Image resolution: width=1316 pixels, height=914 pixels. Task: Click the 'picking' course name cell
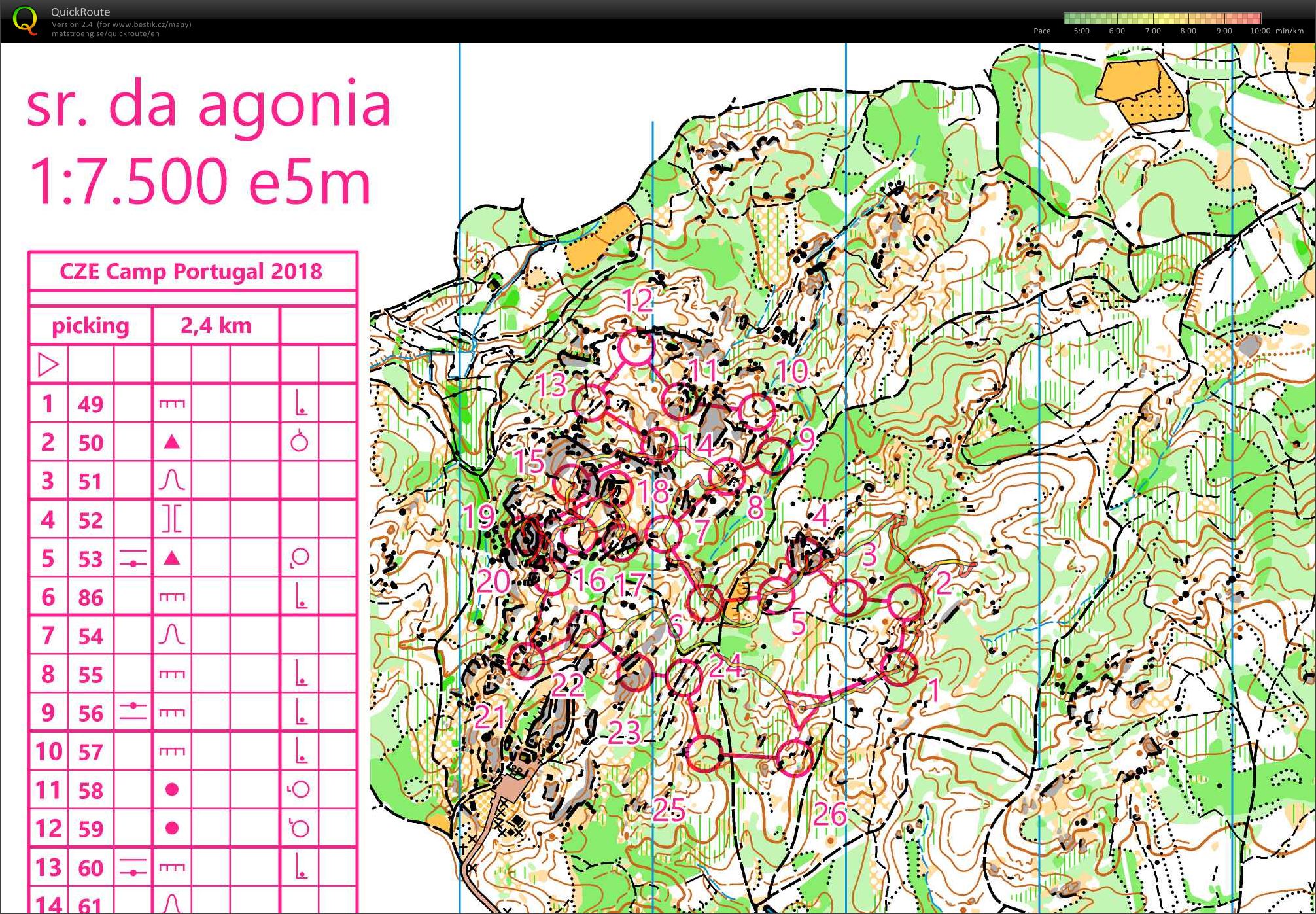(90, 326)
